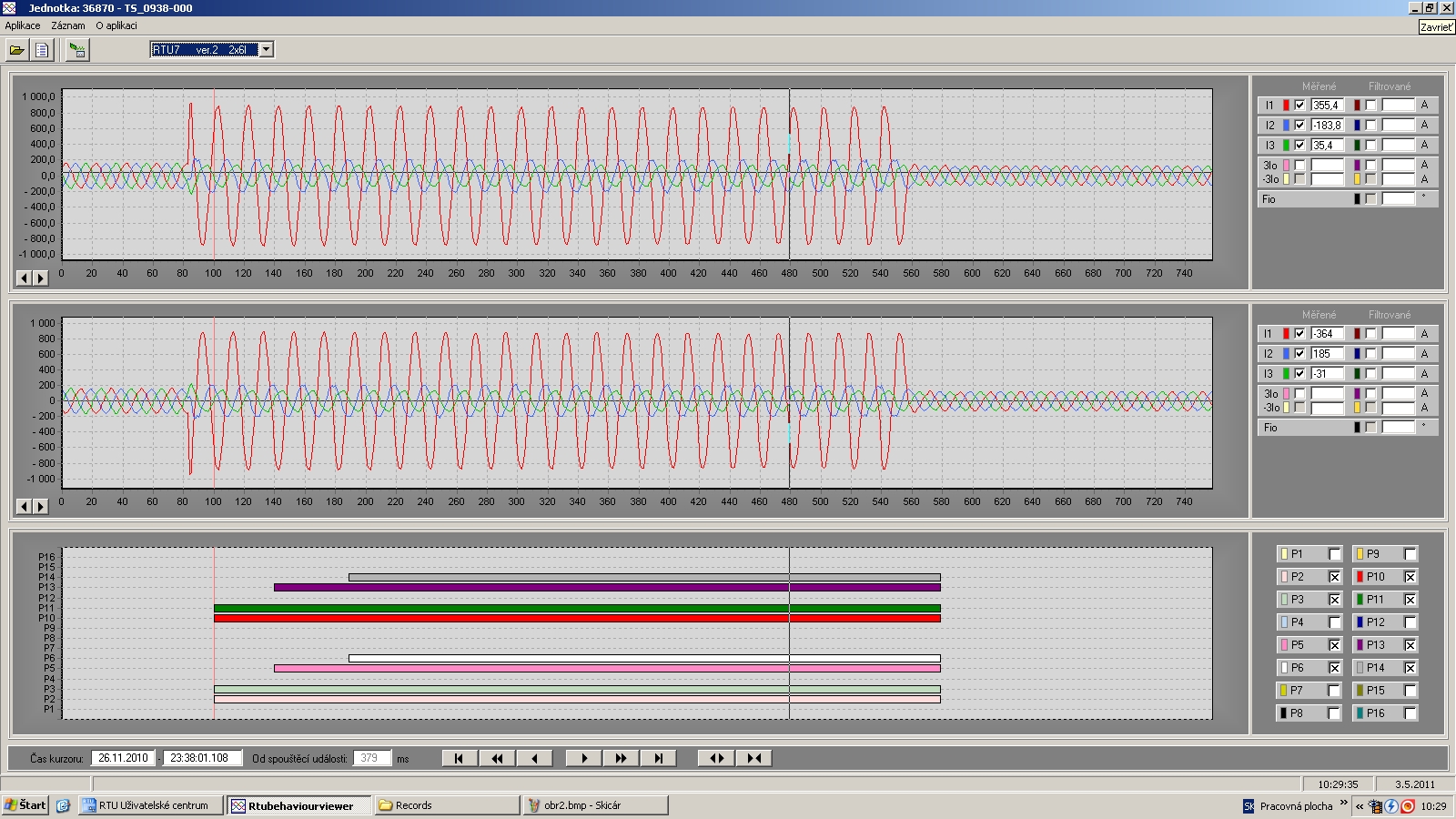Enable the P1 signal checkbox
The width and height of the screenshot is (1456, 819).
click(x=1334, y=554)
